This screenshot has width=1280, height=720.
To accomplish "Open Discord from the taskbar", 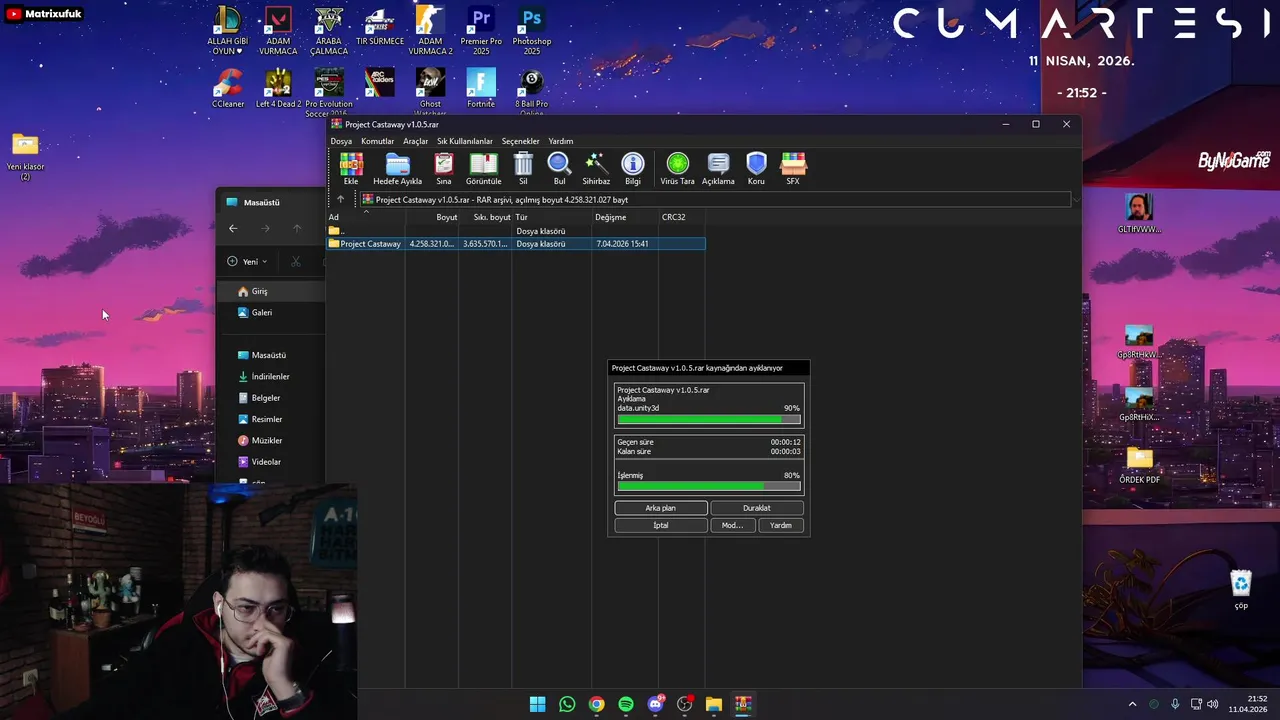I will tap(655, 704).
